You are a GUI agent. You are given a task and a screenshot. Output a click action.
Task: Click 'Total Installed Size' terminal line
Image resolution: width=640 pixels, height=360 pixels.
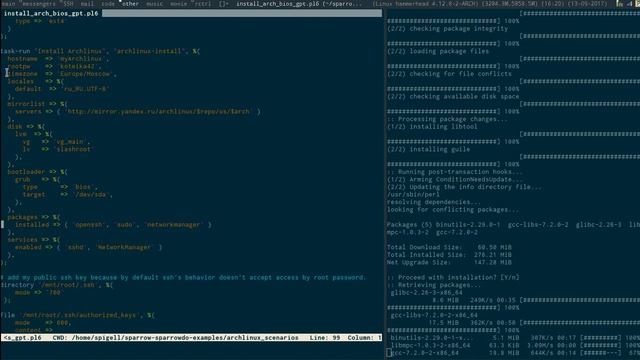[449, 255]
